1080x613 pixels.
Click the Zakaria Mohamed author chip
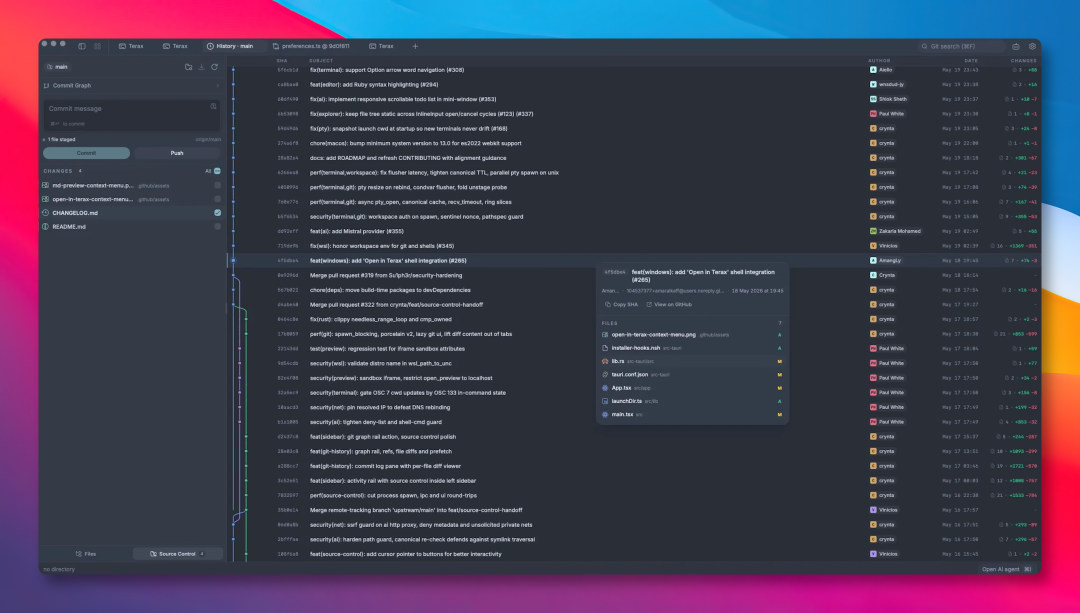(895, 231)
